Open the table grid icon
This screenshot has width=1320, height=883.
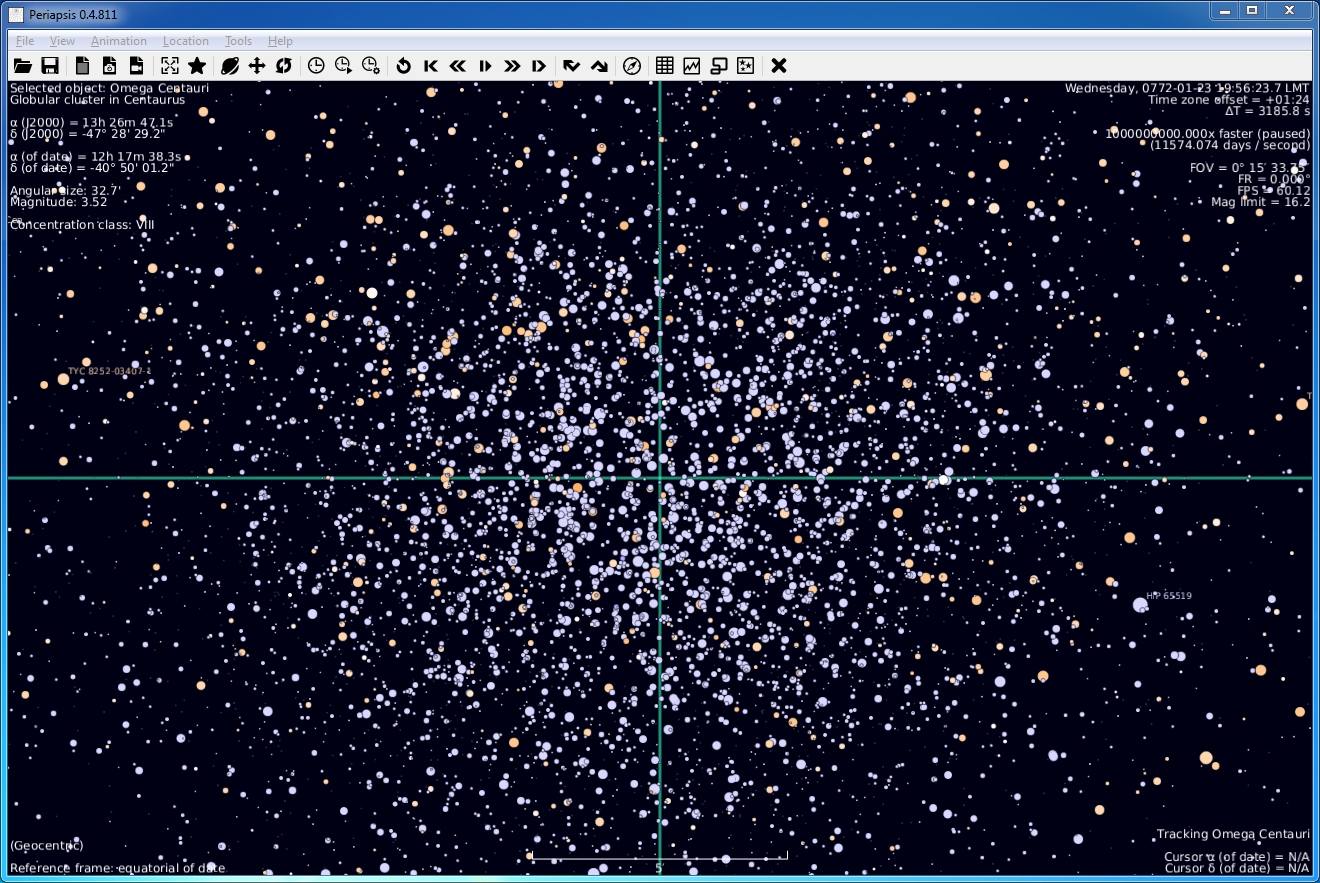tap(664, 66)
